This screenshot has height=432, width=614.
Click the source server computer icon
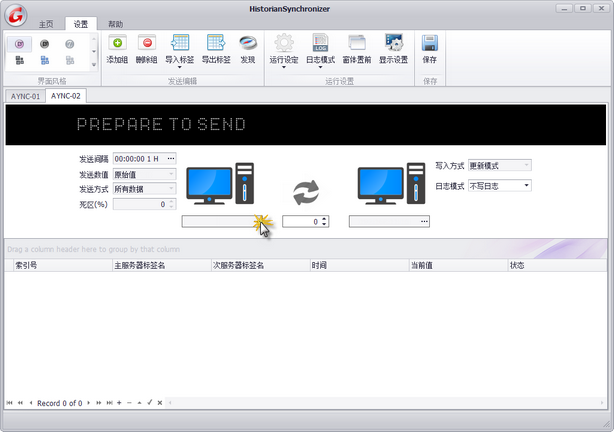click(x=220, y=184)
